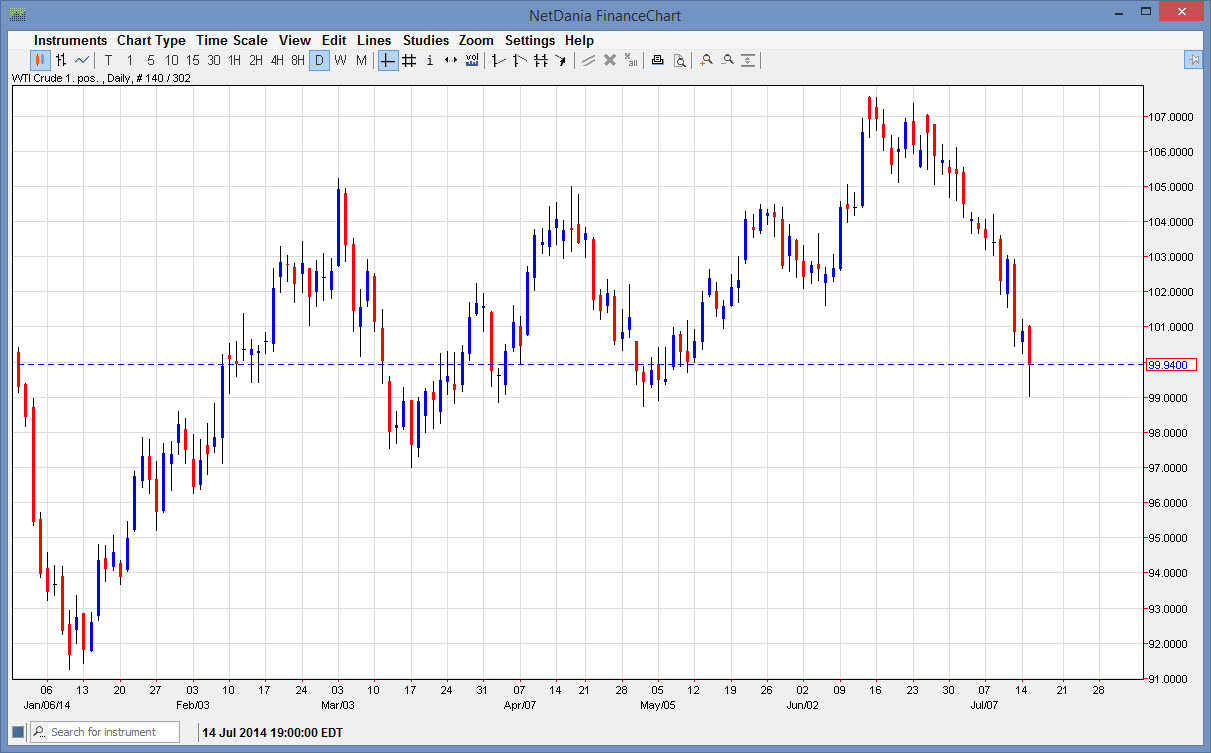Open the Time Scale dropdown
The width and height of the screenshot is (1211, 753).
click(x=232, y=40)
